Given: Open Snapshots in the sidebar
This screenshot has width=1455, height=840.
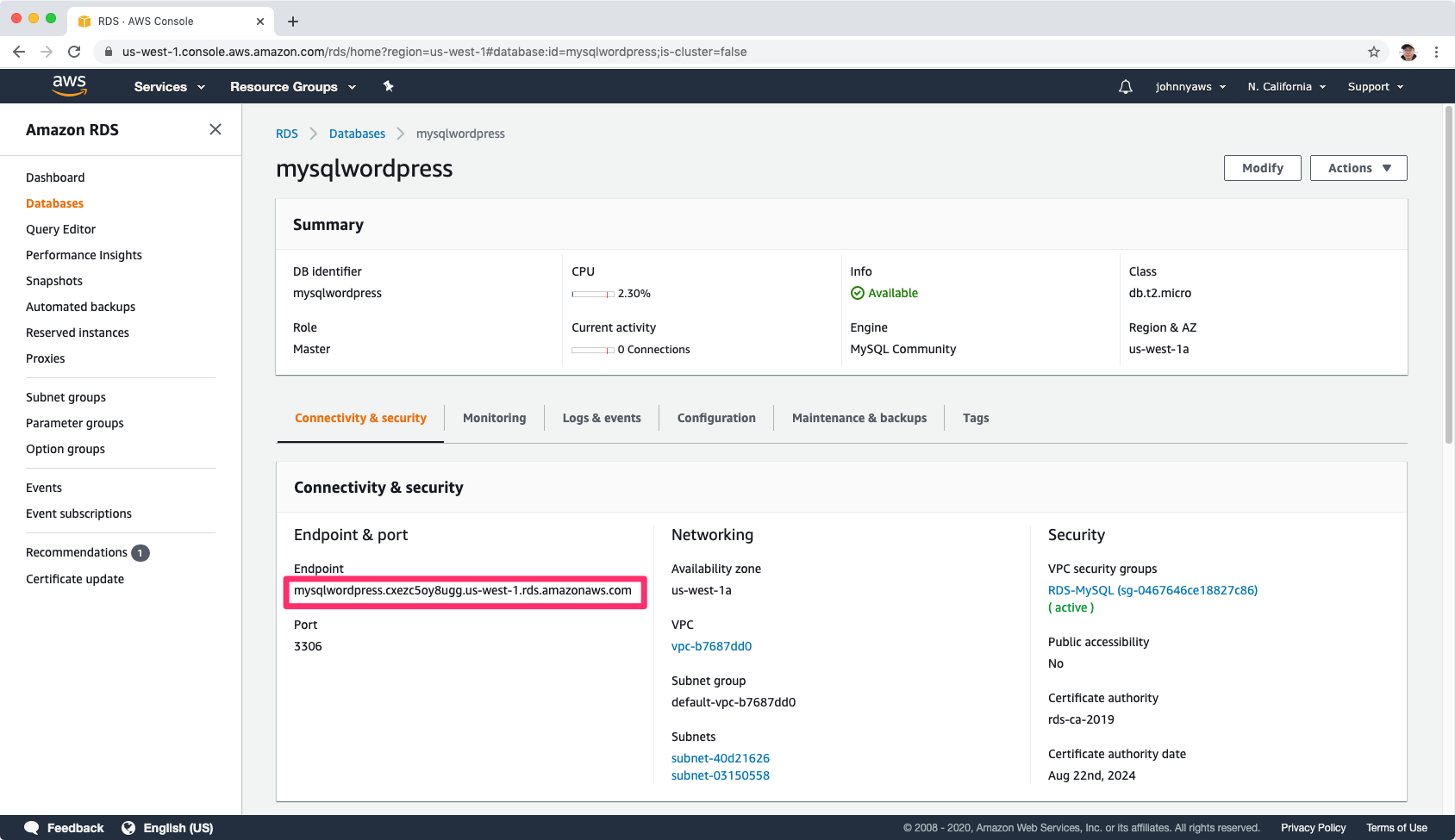Looking at the screenshot, I should pyautogui.click(x=54, y=281).
